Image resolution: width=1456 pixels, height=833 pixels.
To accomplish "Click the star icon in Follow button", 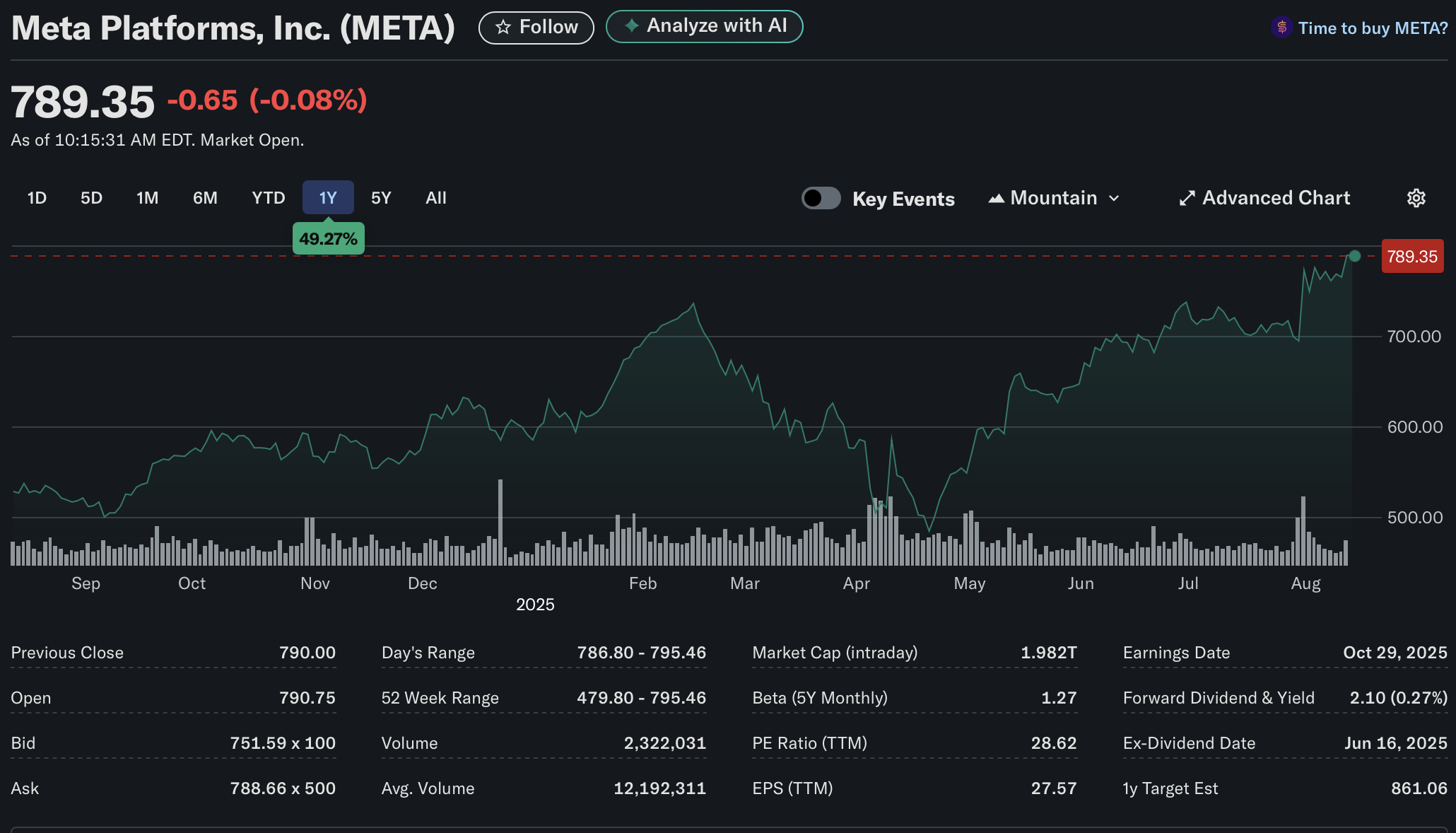I will 503,28.
